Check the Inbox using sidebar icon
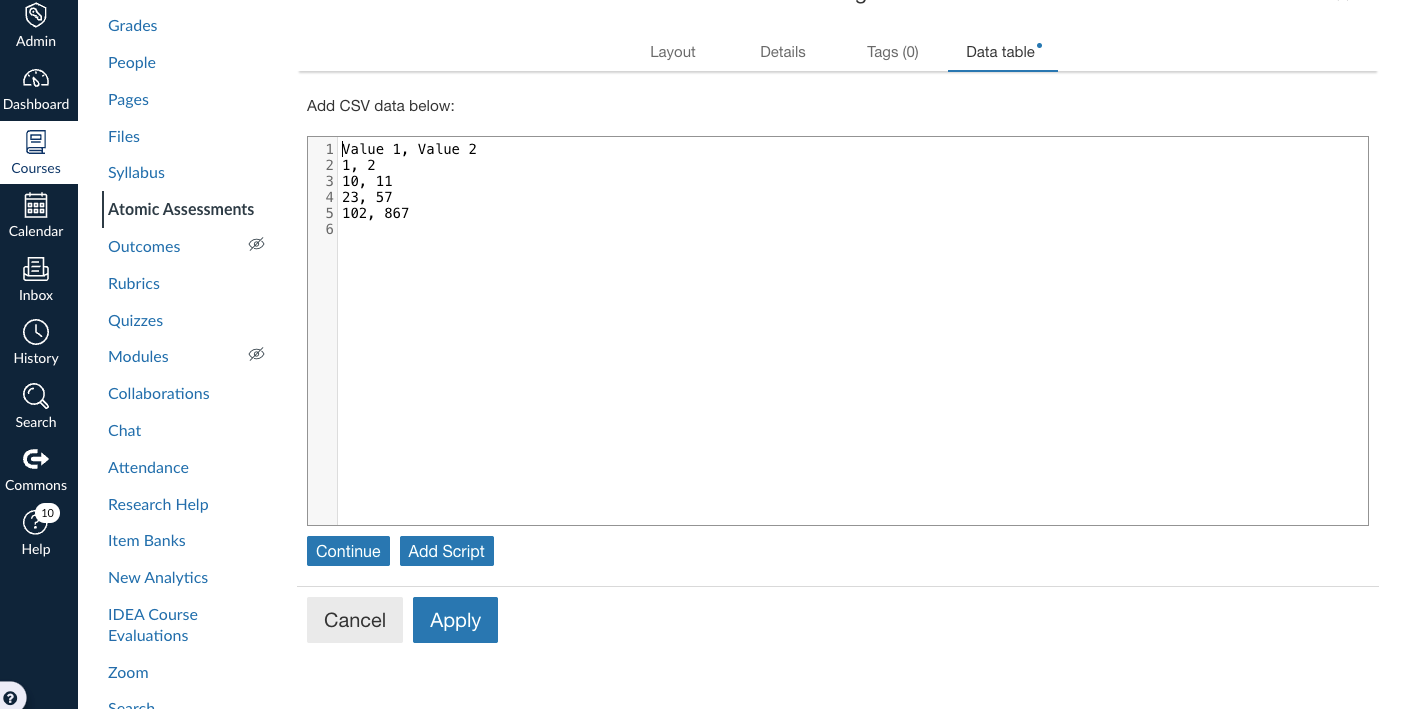This screenshot has width=1412, height=709. click(x=36, y=280)
